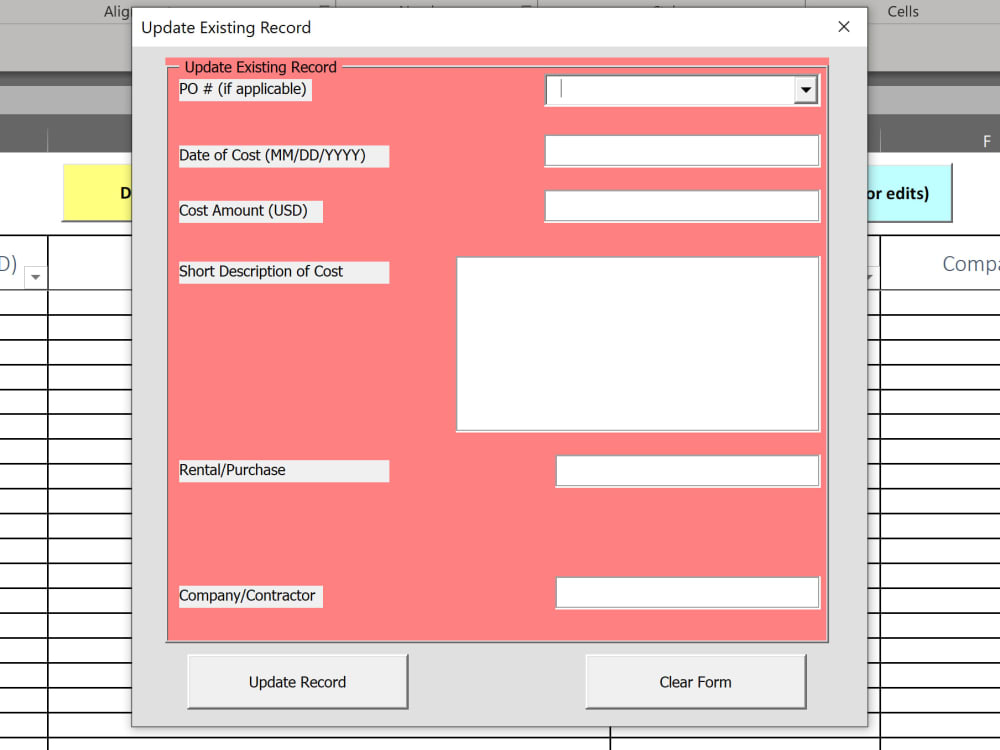Click inside the Short Description of Cost box

[637, 344]
